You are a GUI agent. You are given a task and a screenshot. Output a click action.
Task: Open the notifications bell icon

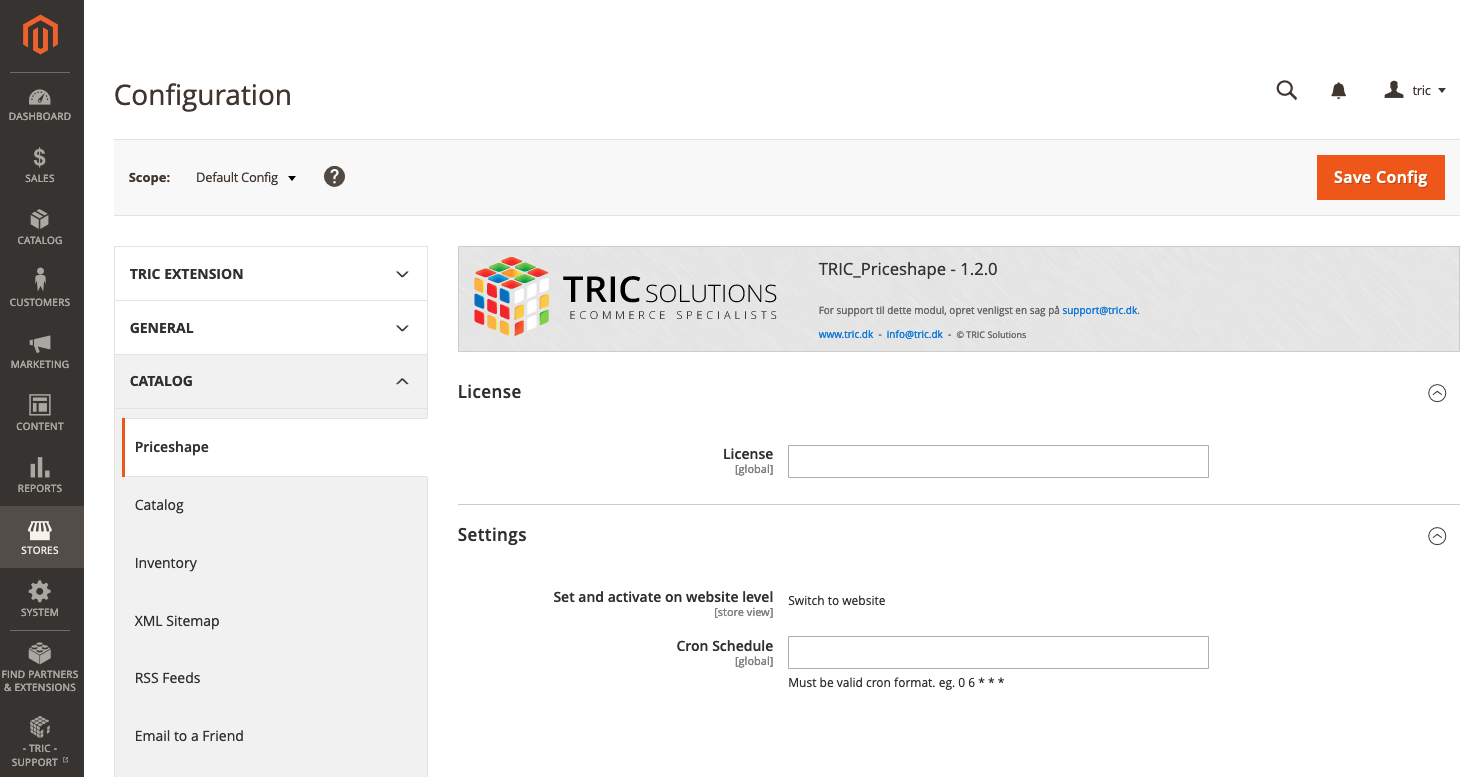[1338, 91]
